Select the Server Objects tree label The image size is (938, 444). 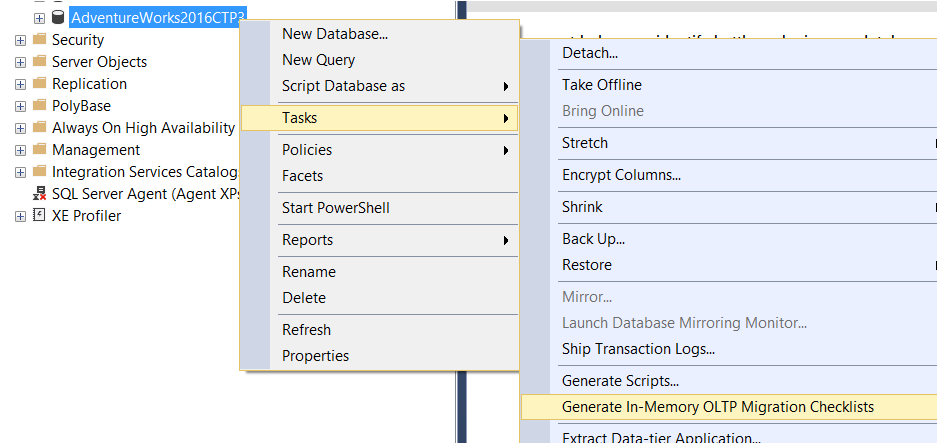click(99, 62)
